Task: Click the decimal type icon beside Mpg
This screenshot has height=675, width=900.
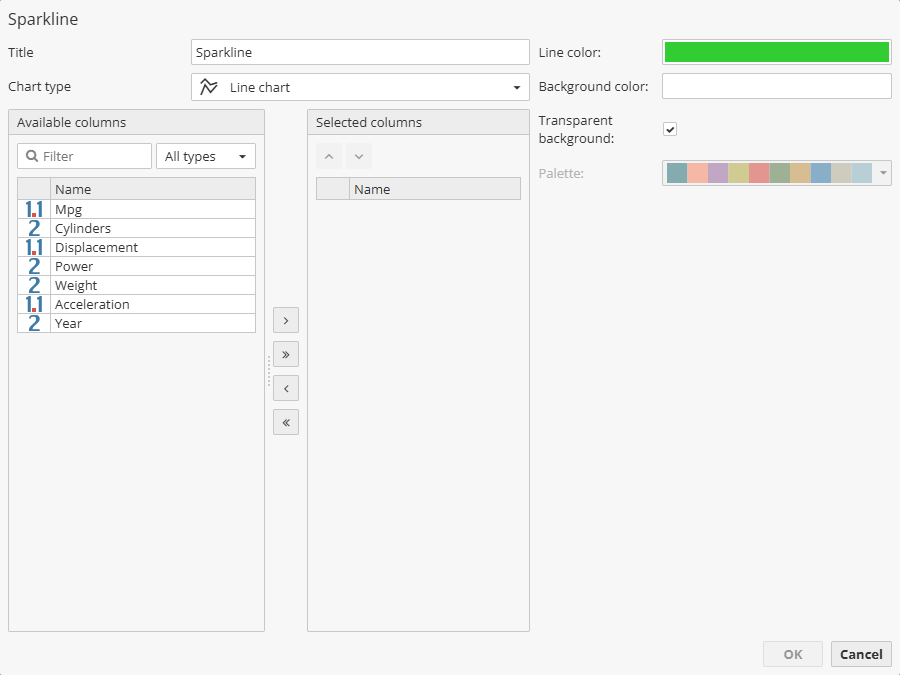Action: [33, 209]
